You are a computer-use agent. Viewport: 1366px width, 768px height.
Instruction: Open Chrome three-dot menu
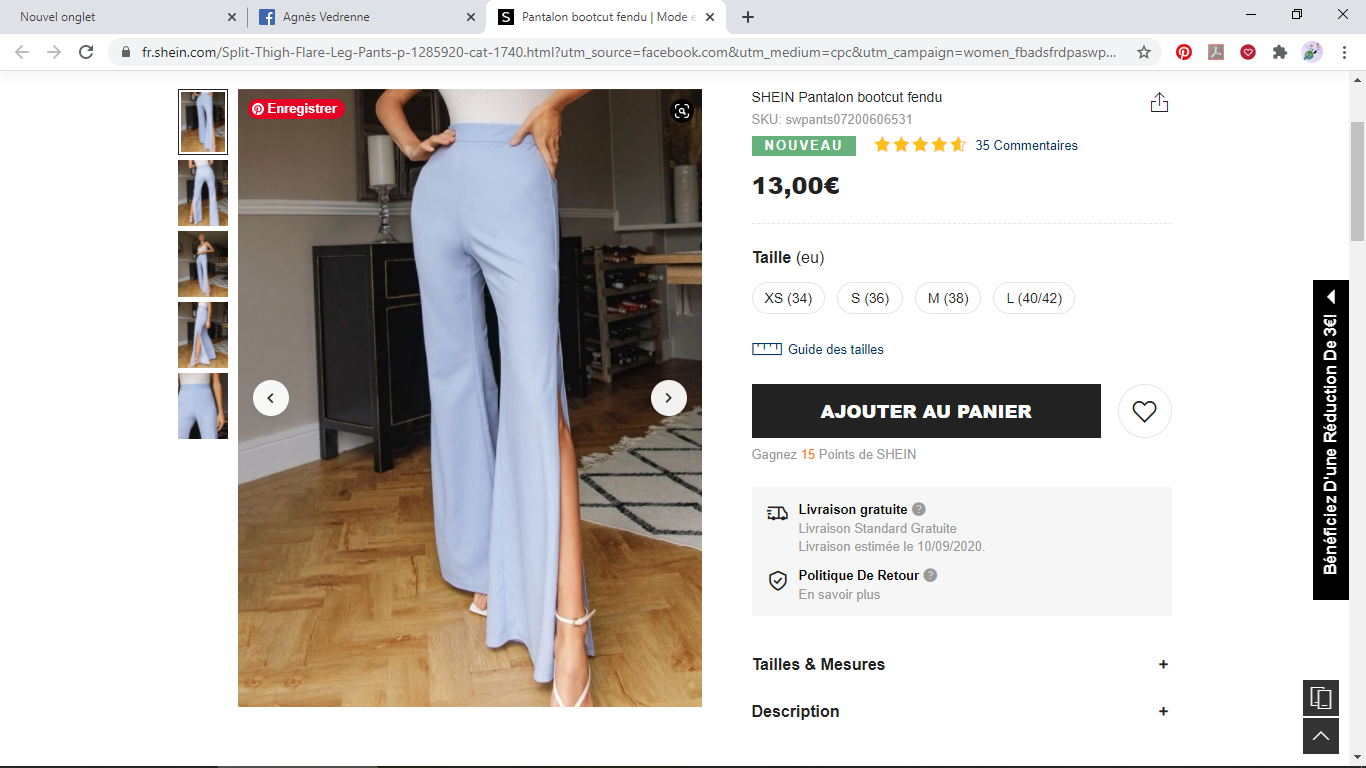[x=1345, y=52]
